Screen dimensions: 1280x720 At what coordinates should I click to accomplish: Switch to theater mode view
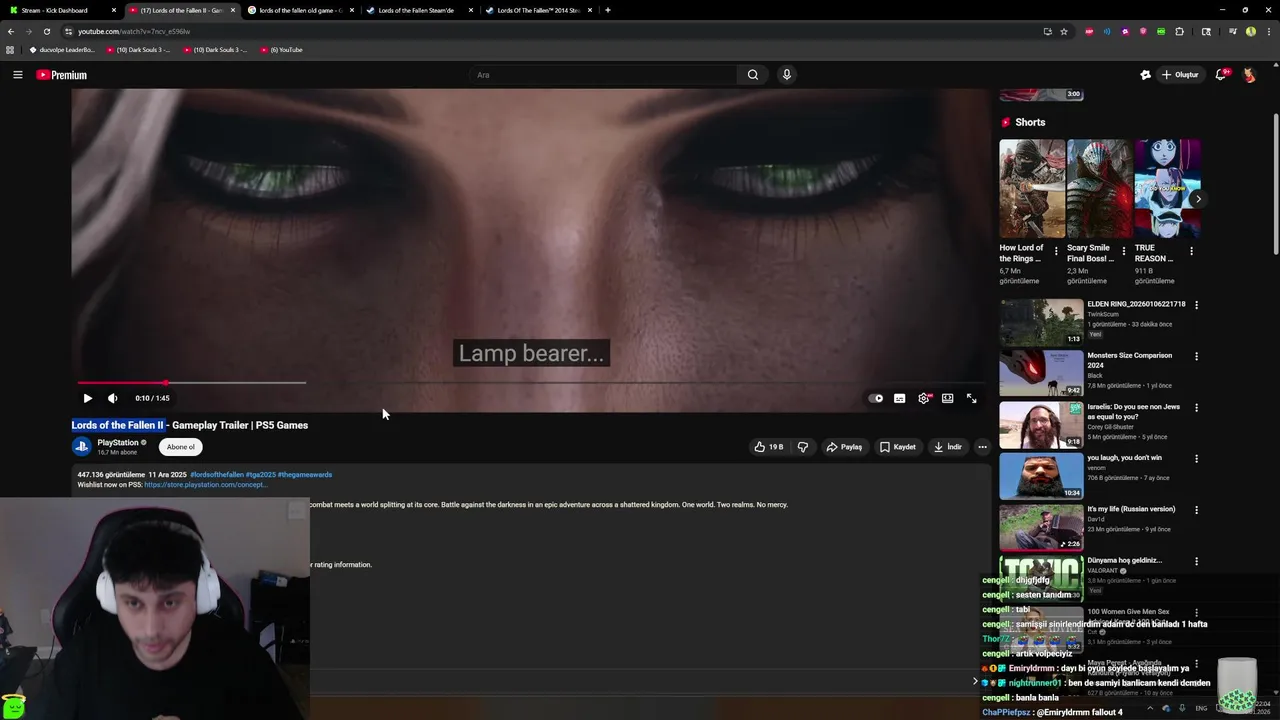click(948, 398)
